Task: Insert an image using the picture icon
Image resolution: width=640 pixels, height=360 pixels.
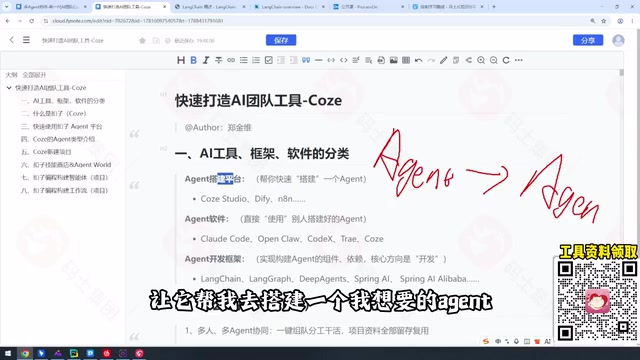Action: click(393, 60)
